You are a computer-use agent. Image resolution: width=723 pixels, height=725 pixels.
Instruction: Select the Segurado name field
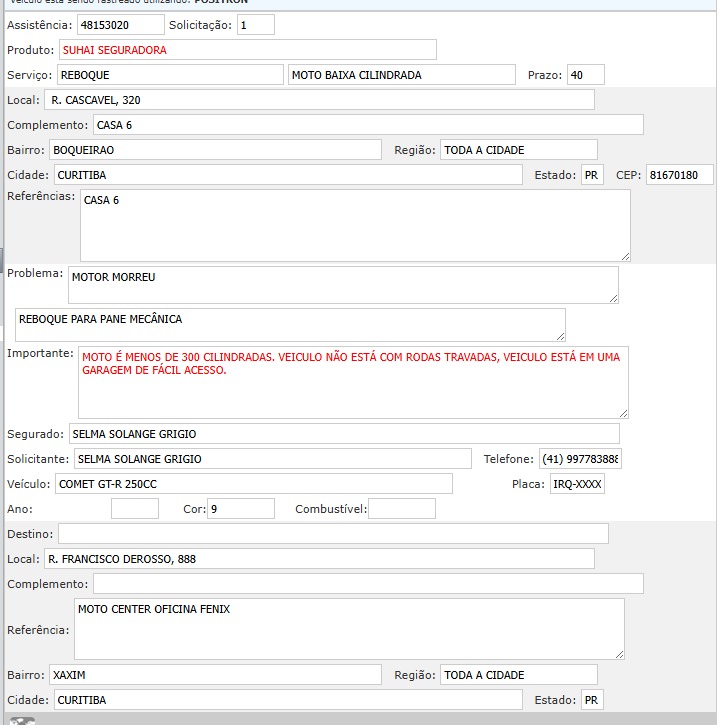(x=343, y=434)
